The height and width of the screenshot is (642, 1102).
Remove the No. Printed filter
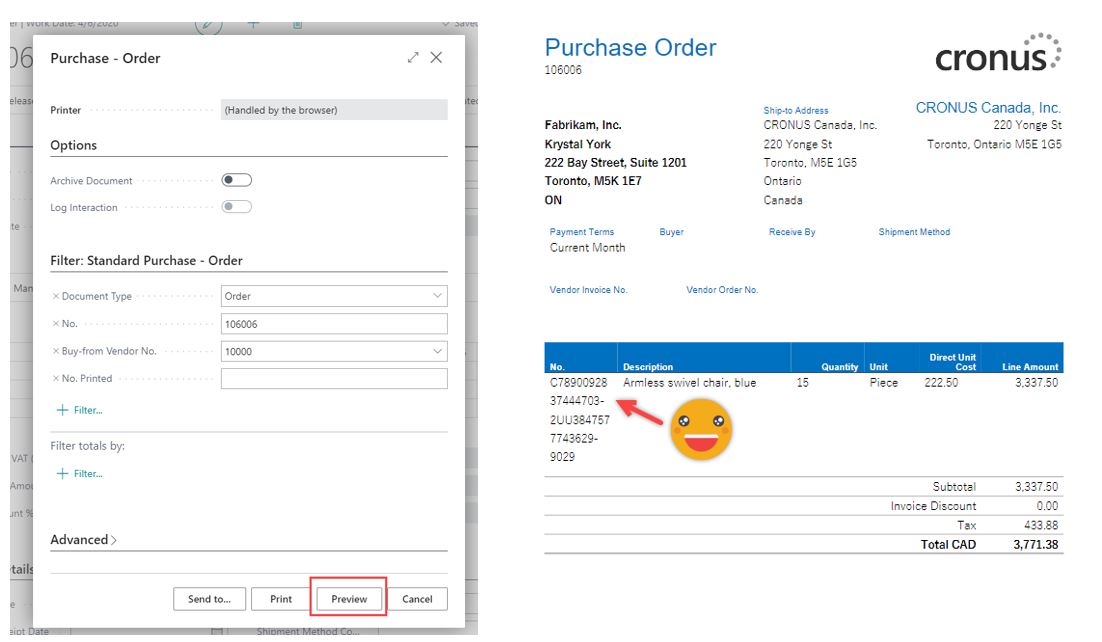point(56,378)
